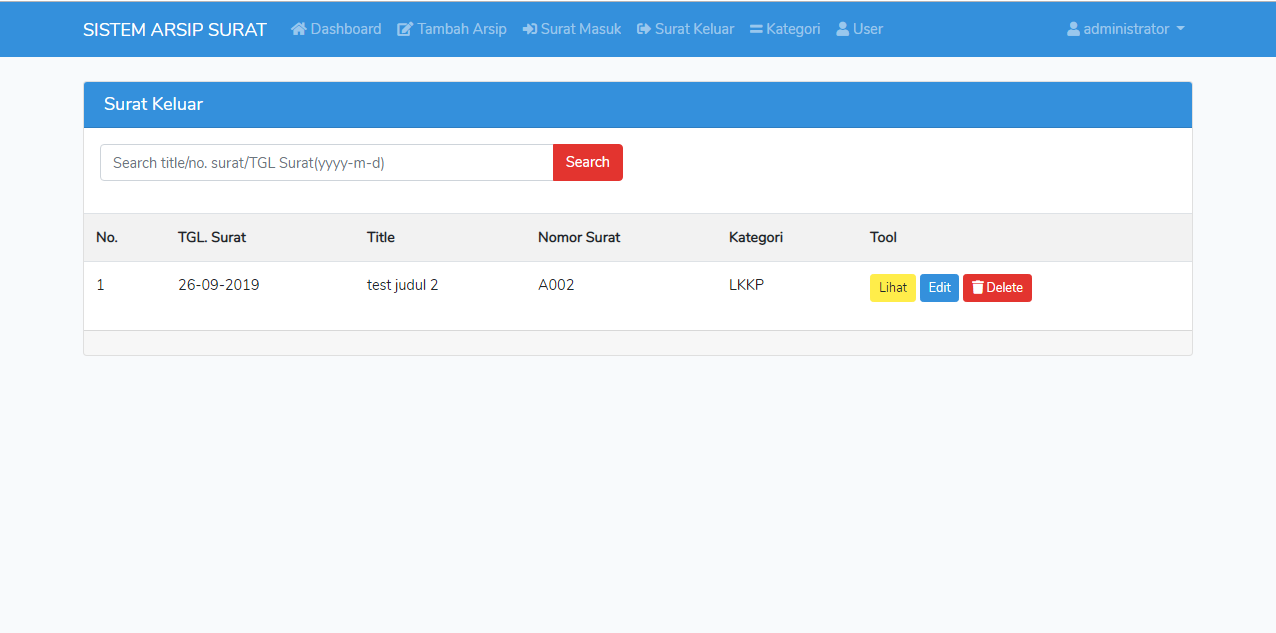Click the Surat Masuk sign-in icon
Viewport: 1276px width, 633px height.
(x=530, y=29)
